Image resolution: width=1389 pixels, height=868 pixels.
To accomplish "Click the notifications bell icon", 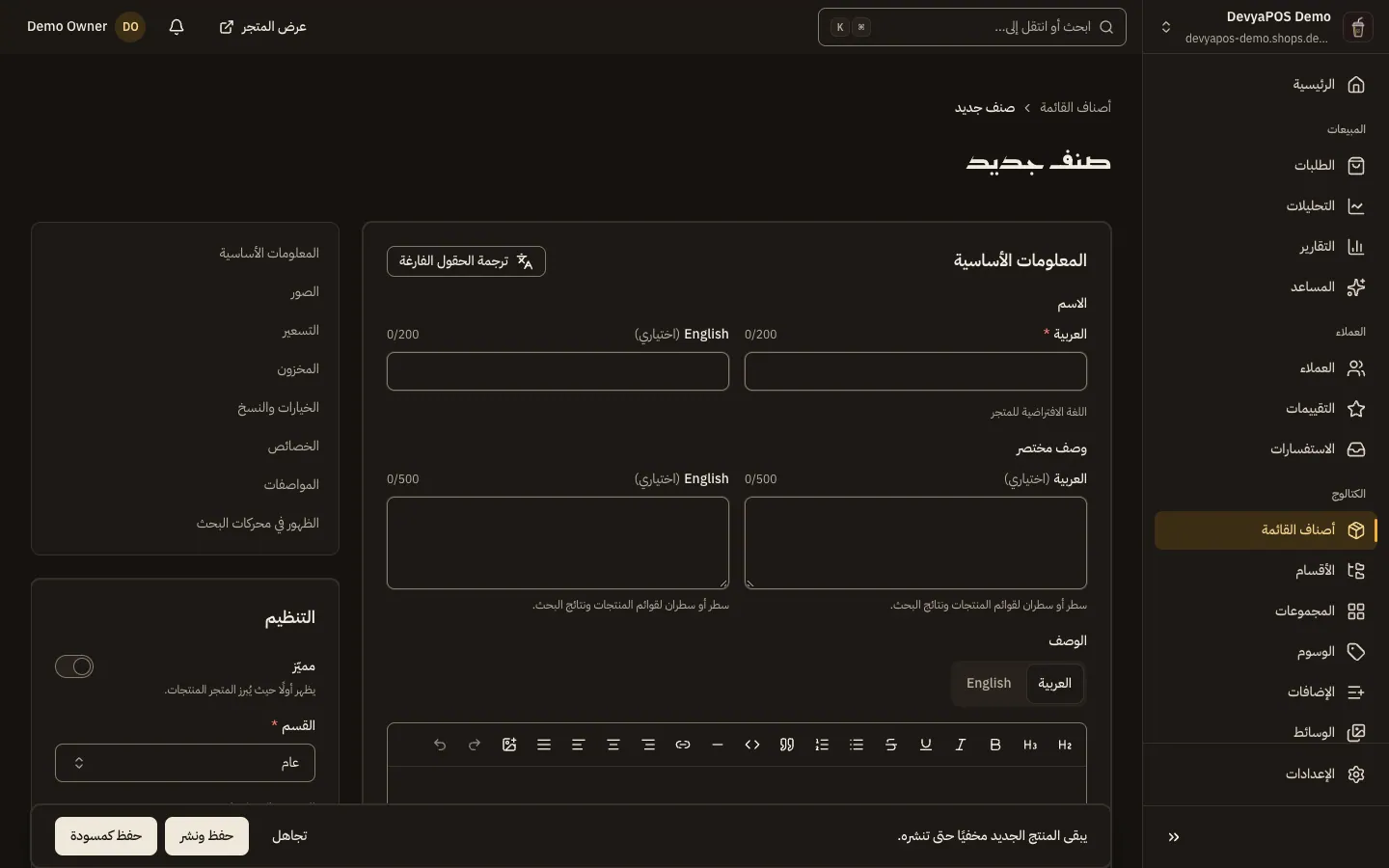I will click(x=177, y=27).
